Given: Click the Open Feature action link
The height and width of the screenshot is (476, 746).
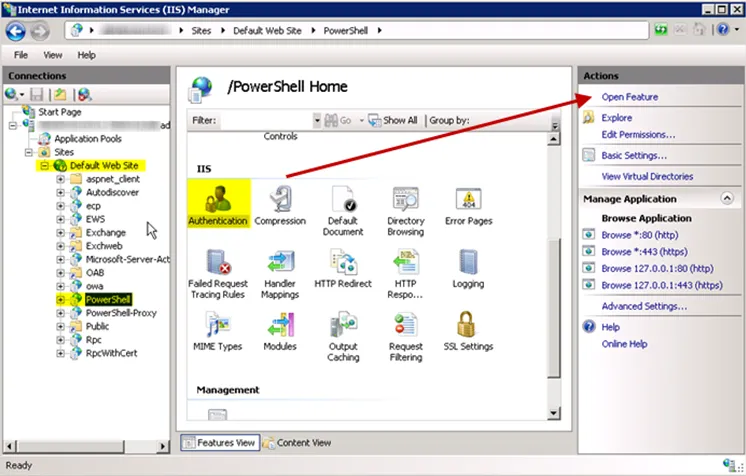Looking at the screenshot, I should click(x=630, y=97).
